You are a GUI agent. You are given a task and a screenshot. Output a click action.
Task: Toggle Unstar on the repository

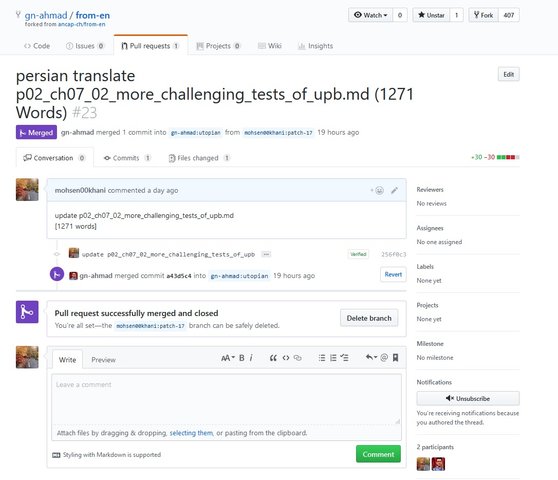(x=431, y=15)
